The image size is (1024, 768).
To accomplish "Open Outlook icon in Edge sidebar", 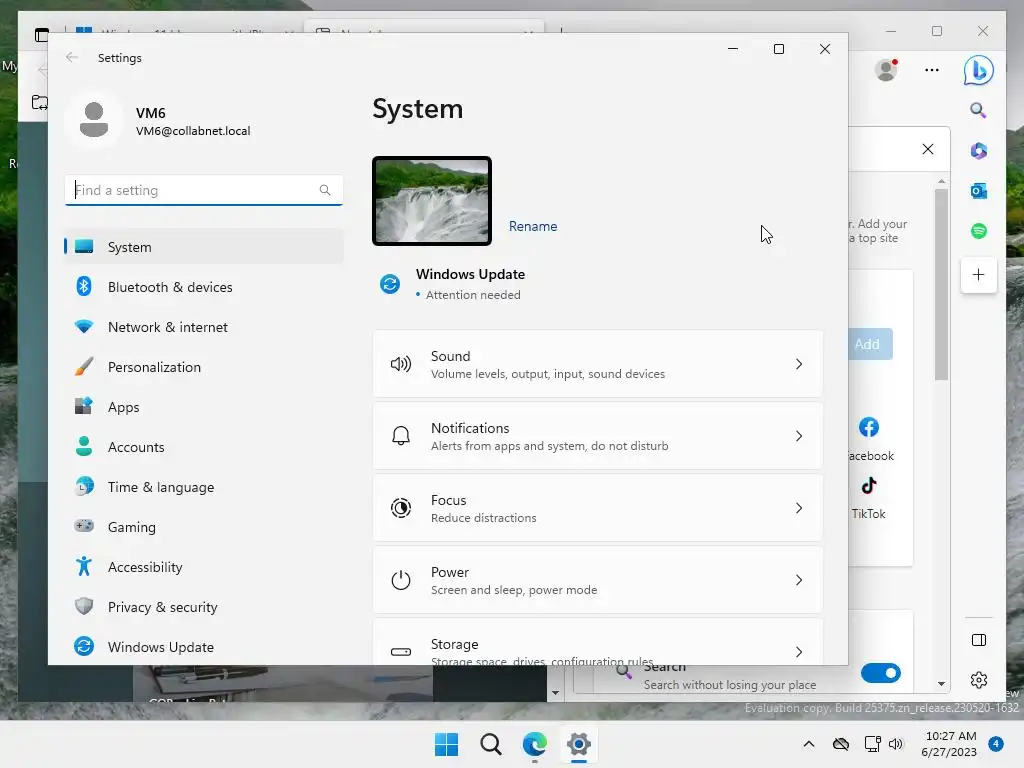I will pyautogui.click(x=978, y=191).
